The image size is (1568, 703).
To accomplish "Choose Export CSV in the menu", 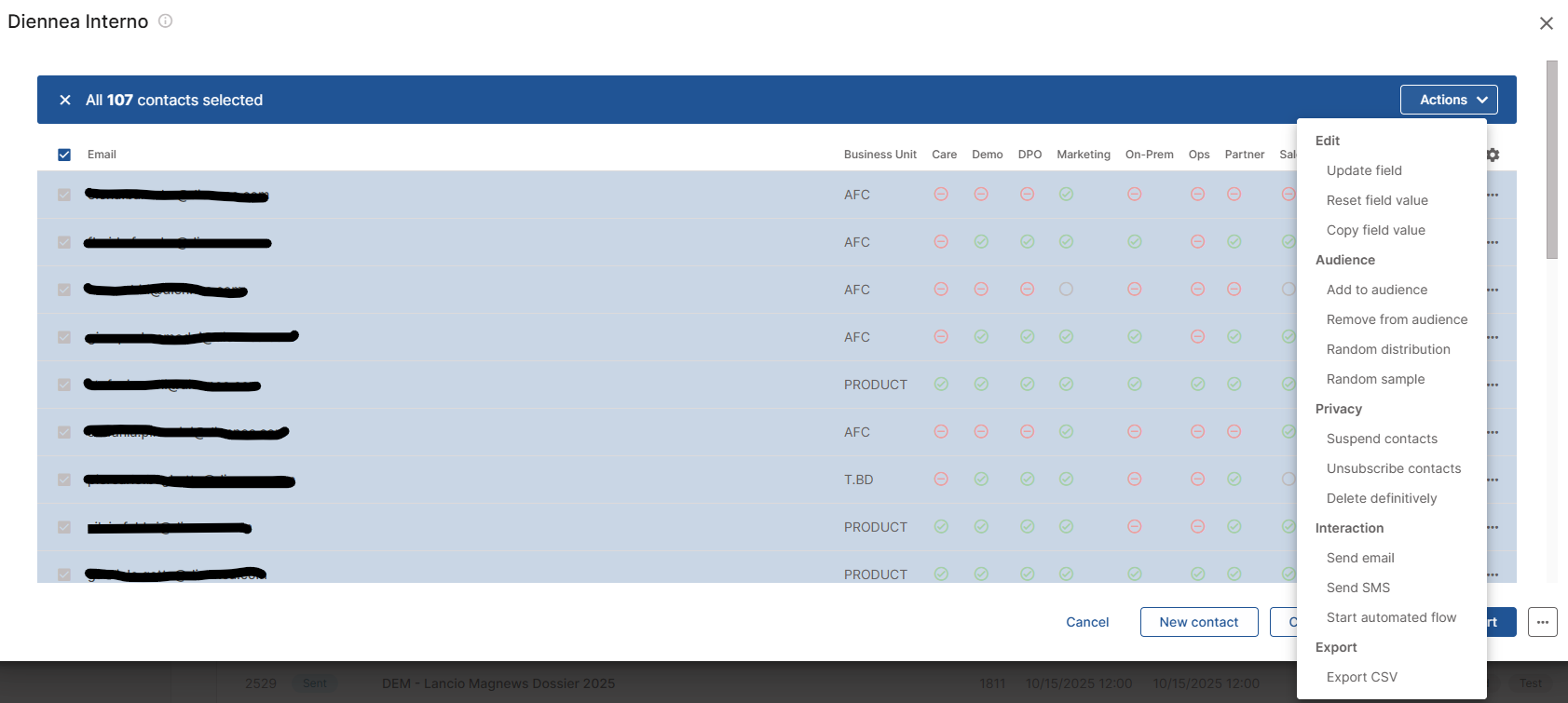I will click(x=1361, y=677).
